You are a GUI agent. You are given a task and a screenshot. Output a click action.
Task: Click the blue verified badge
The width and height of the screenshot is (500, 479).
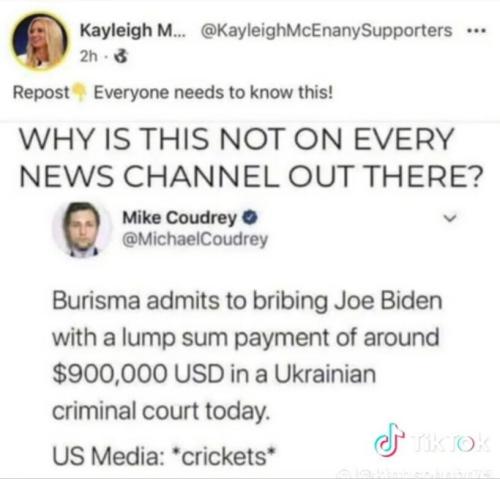[250, 218]
